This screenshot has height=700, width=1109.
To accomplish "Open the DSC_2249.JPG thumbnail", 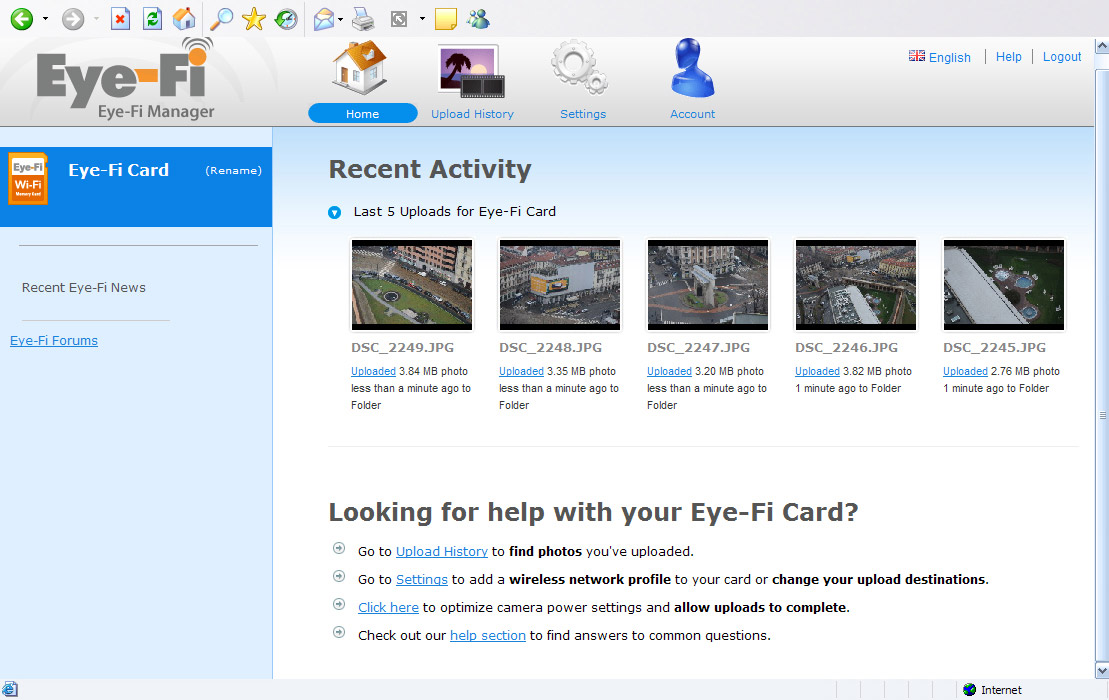I will (412, 285).
